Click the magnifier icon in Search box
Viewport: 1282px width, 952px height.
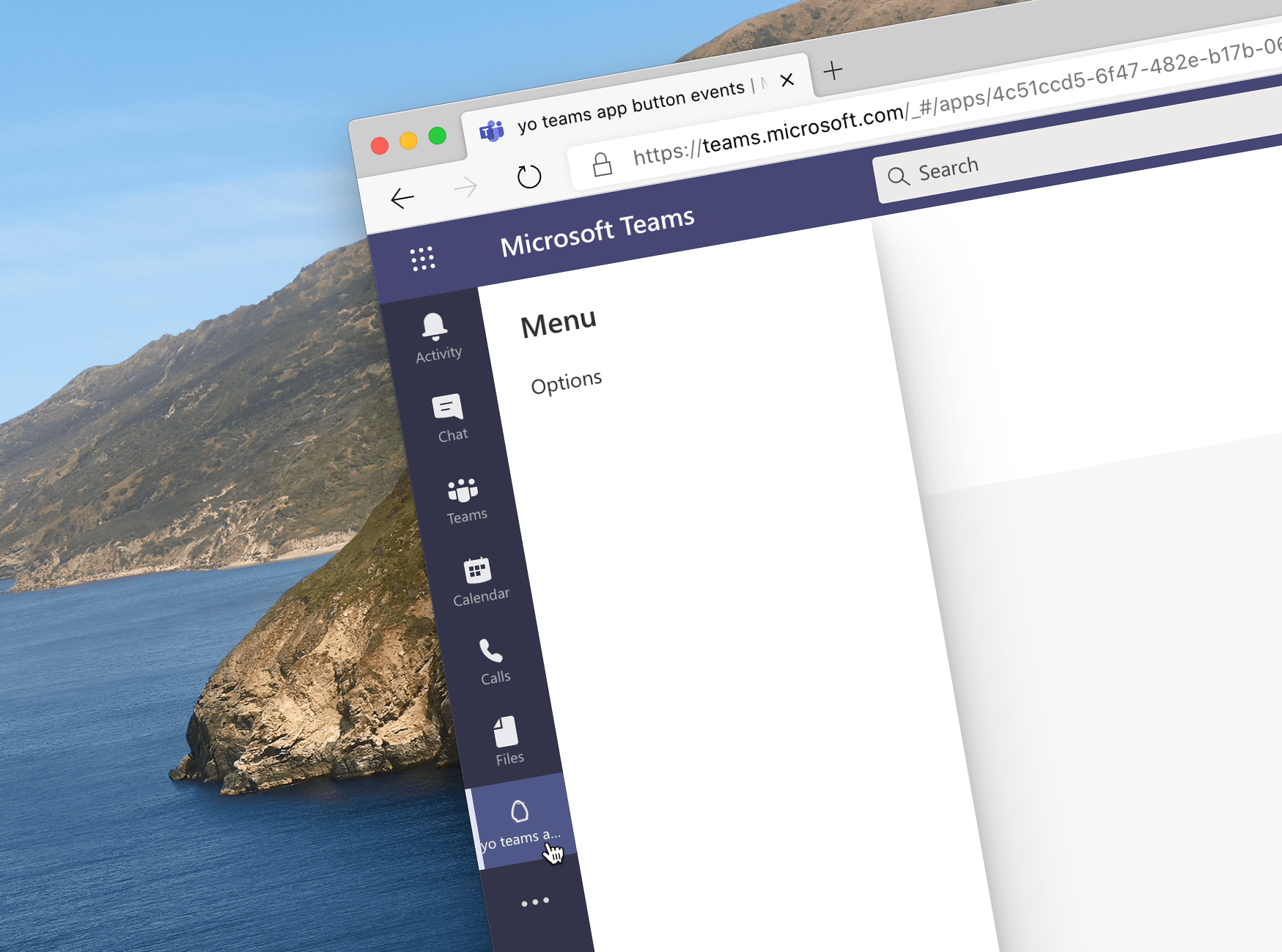(x=899, y=176)
